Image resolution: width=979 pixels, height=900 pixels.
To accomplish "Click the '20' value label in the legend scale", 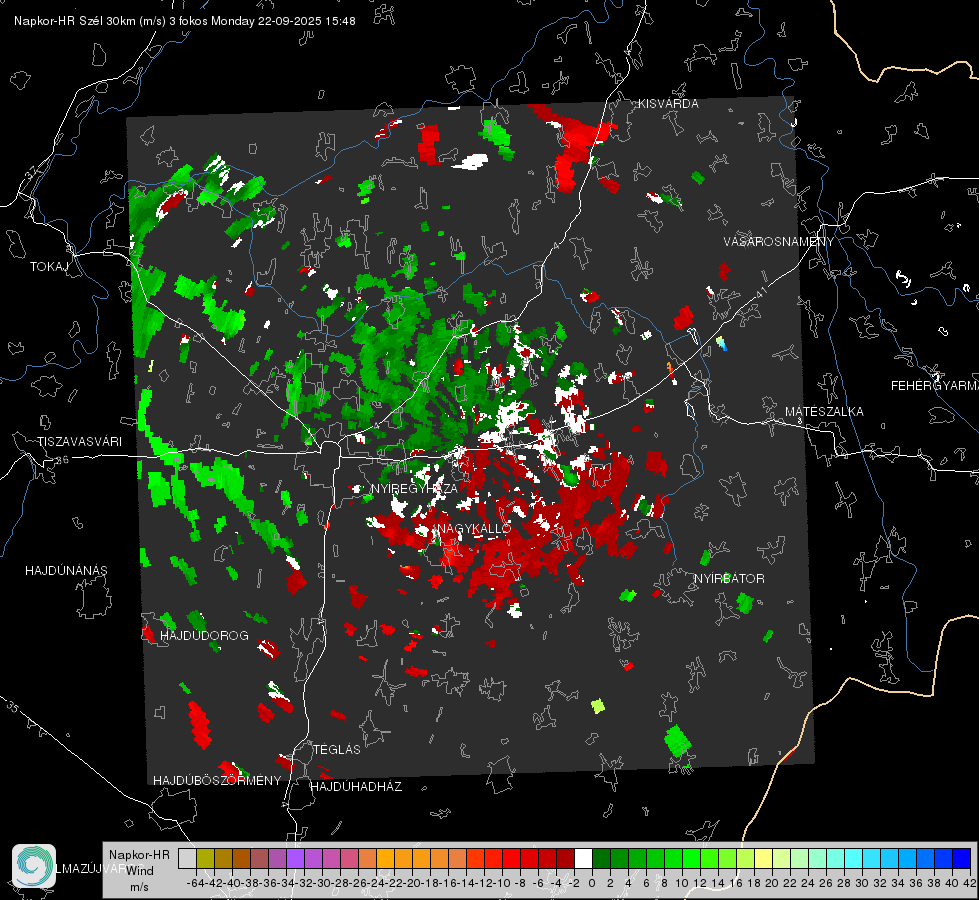I will tap(772, 884).
